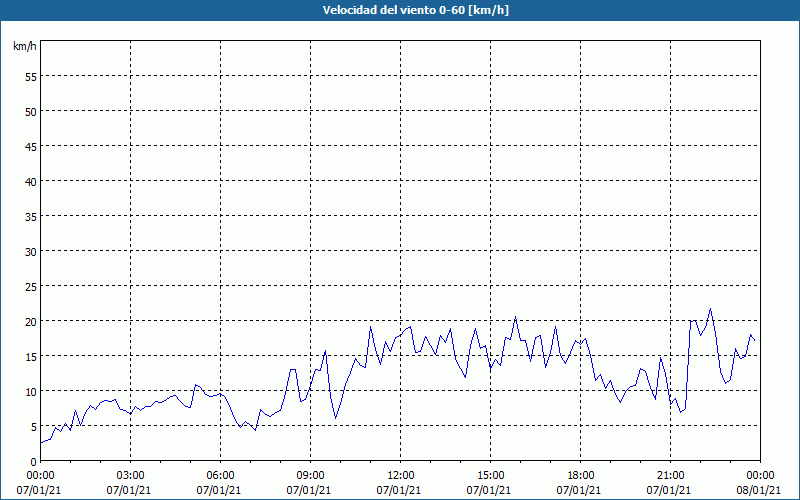Click the 08/01/21 date label
Screen dimensions: 800x500
pyautogui.click(x=758, y=490)
